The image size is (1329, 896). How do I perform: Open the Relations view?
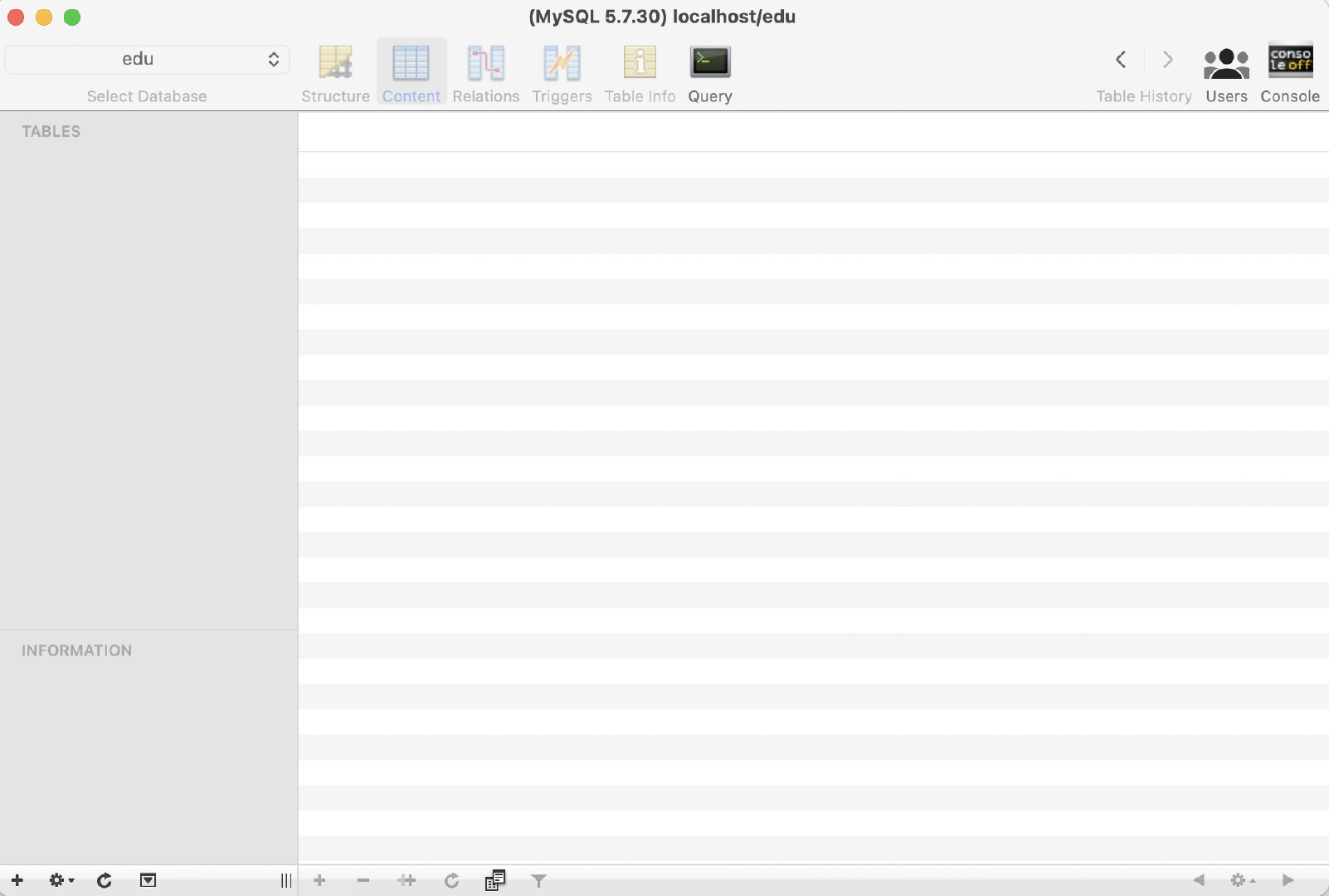coord(486,73)
